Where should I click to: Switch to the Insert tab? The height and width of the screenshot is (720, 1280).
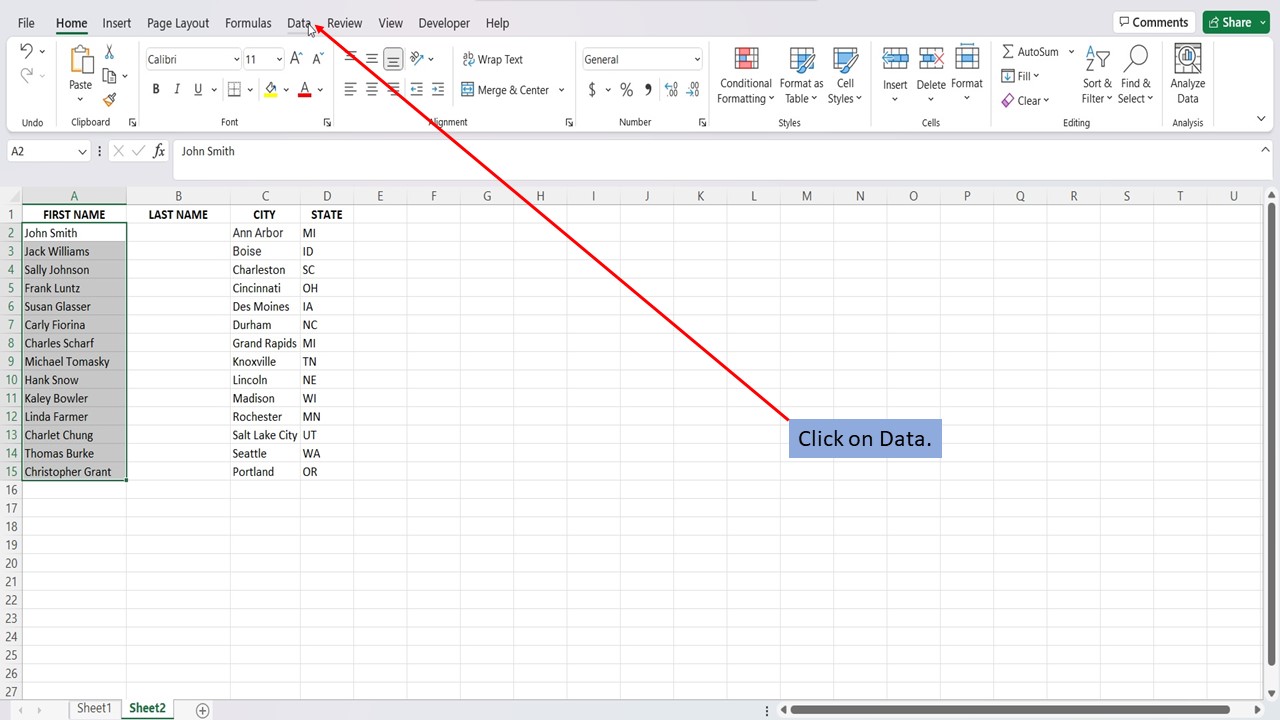pos(117,23)
